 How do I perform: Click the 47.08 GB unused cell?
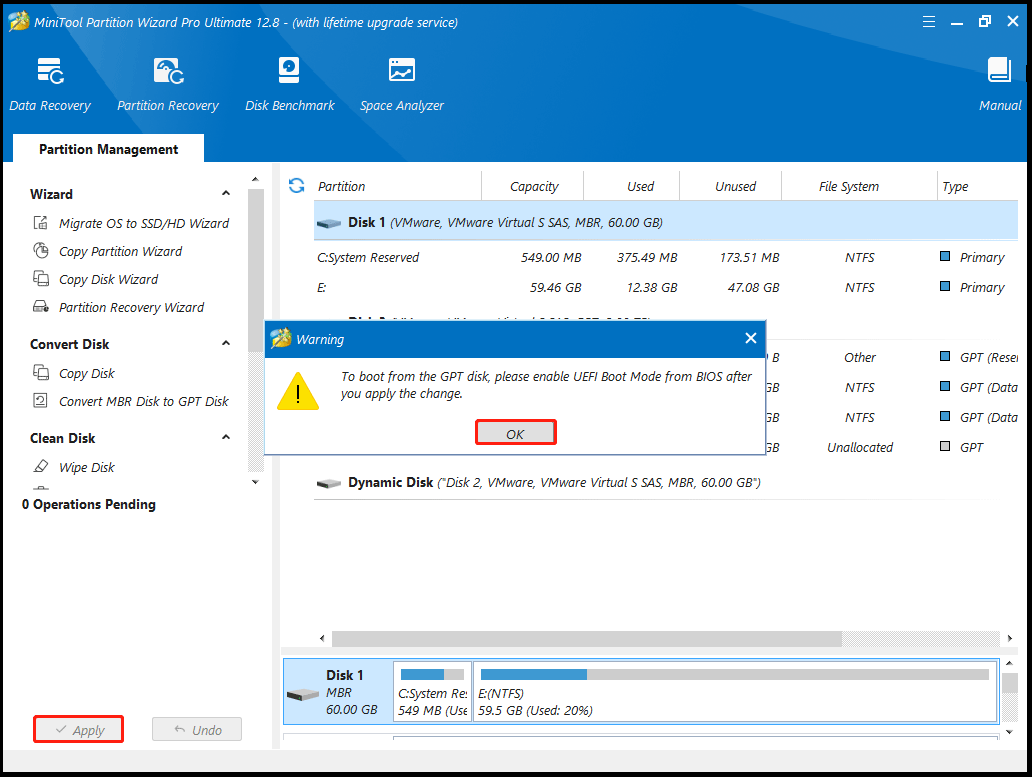point(754,288)
